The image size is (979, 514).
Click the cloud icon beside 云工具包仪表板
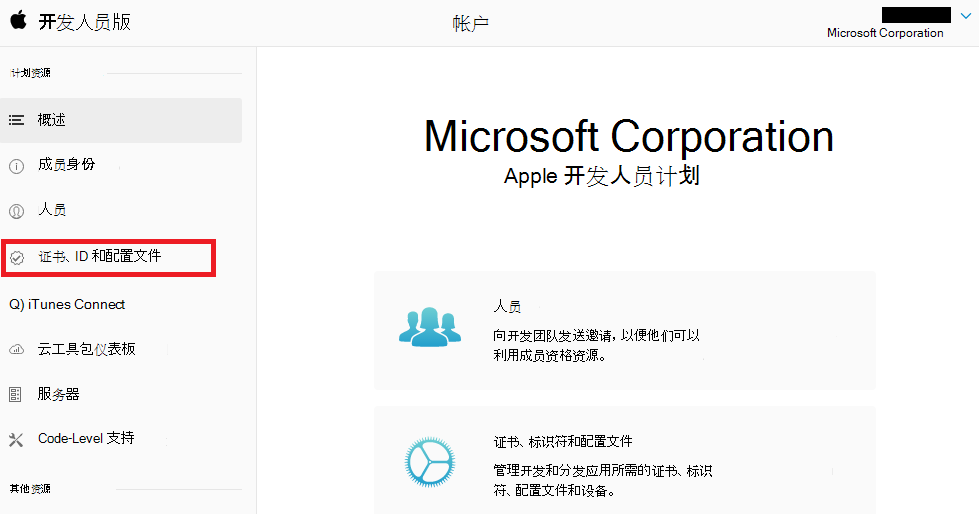click(16, 350)
